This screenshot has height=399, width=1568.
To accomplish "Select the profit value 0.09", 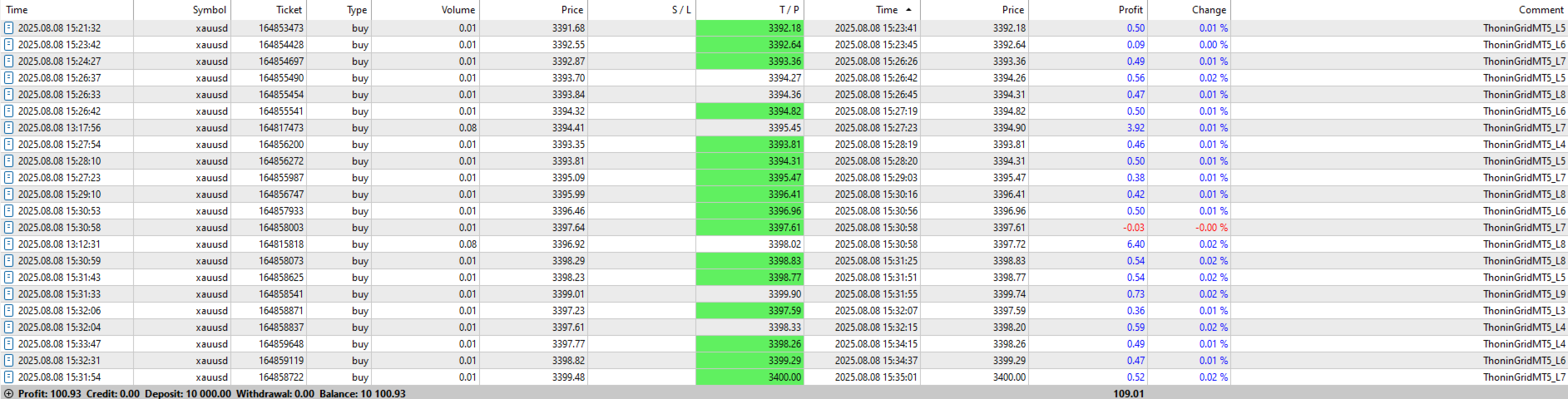I will (1135, 45).
